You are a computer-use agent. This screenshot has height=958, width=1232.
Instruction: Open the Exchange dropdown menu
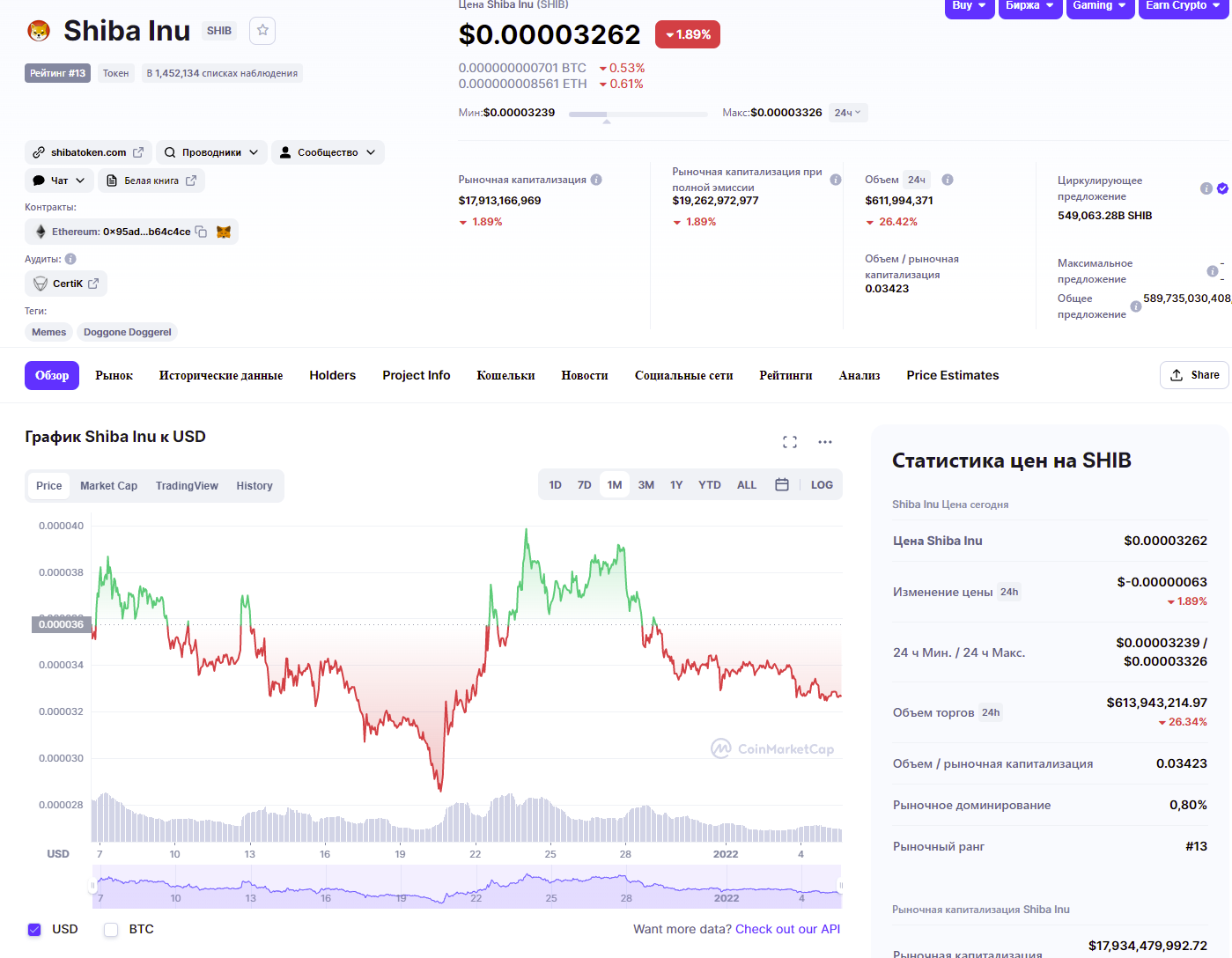pyautogui.click(x=1029, y=6)
